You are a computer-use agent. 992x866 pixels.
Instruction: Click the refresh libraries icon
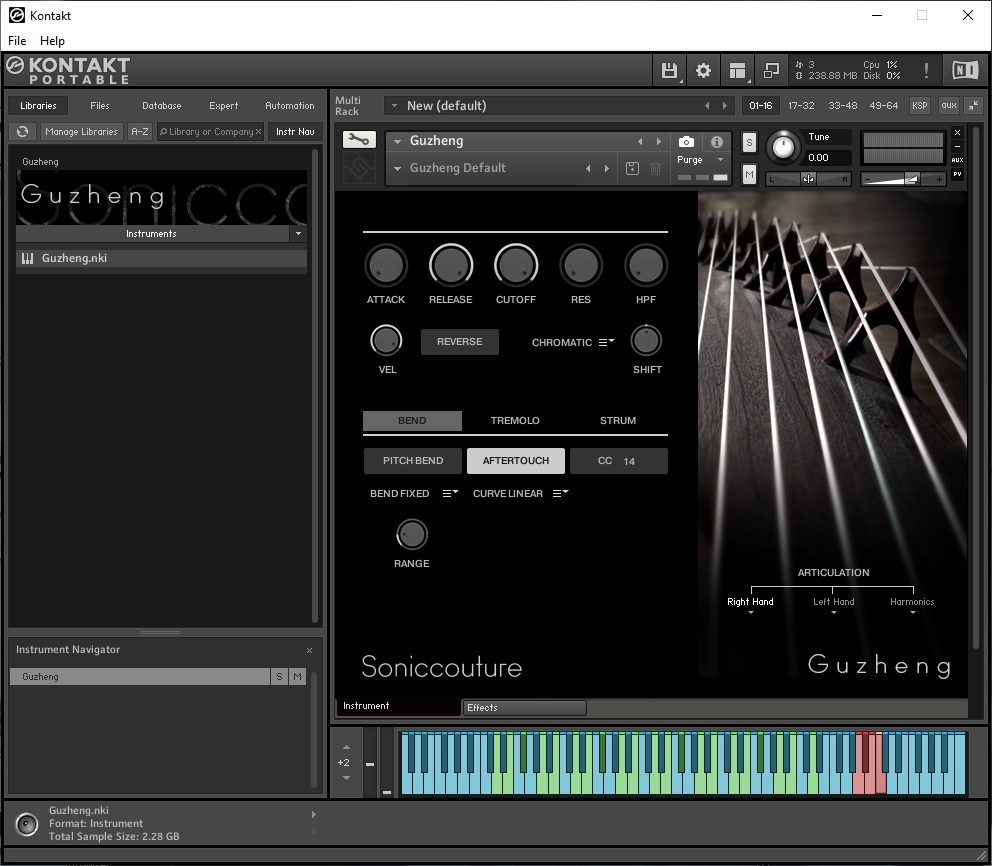(23, 132)
